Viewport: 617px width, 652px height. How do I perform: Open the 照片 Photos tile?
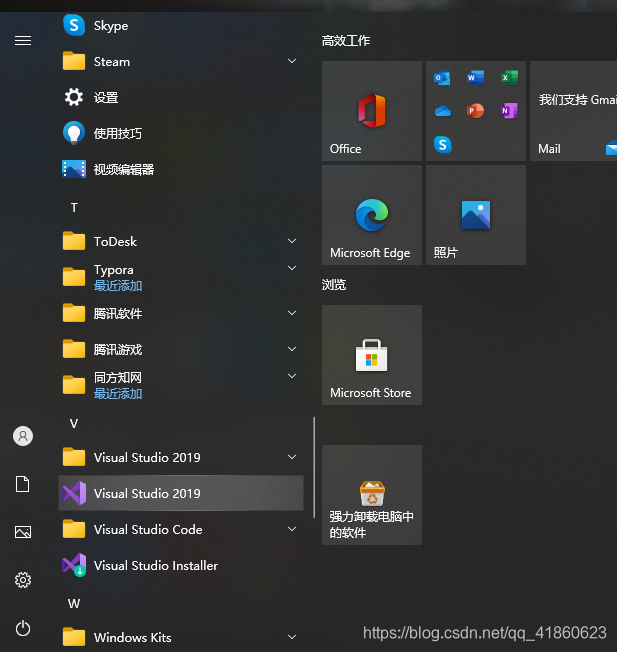[476, 215]
